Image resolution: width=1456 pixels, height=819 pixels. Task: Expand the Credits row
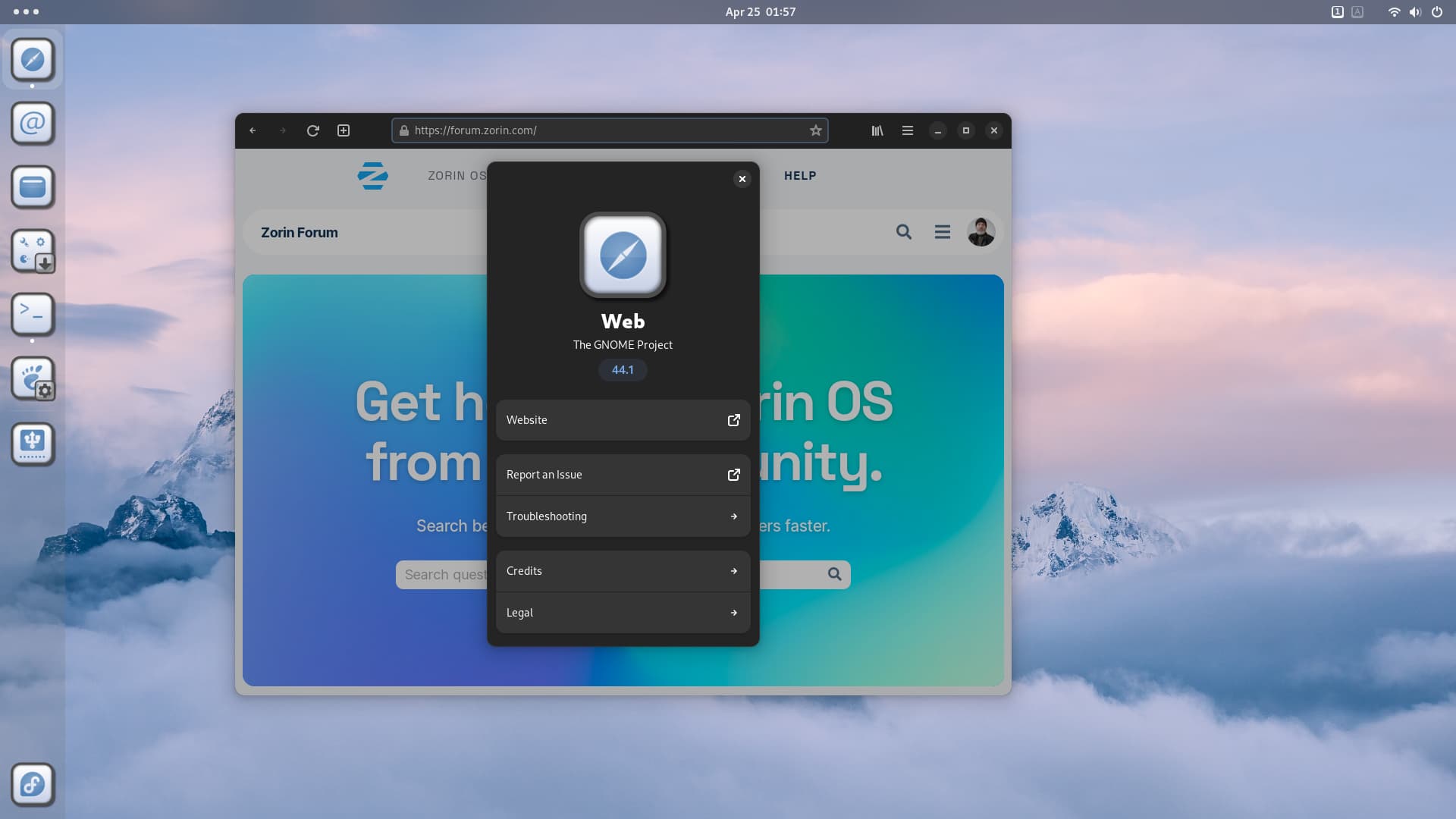623,571
